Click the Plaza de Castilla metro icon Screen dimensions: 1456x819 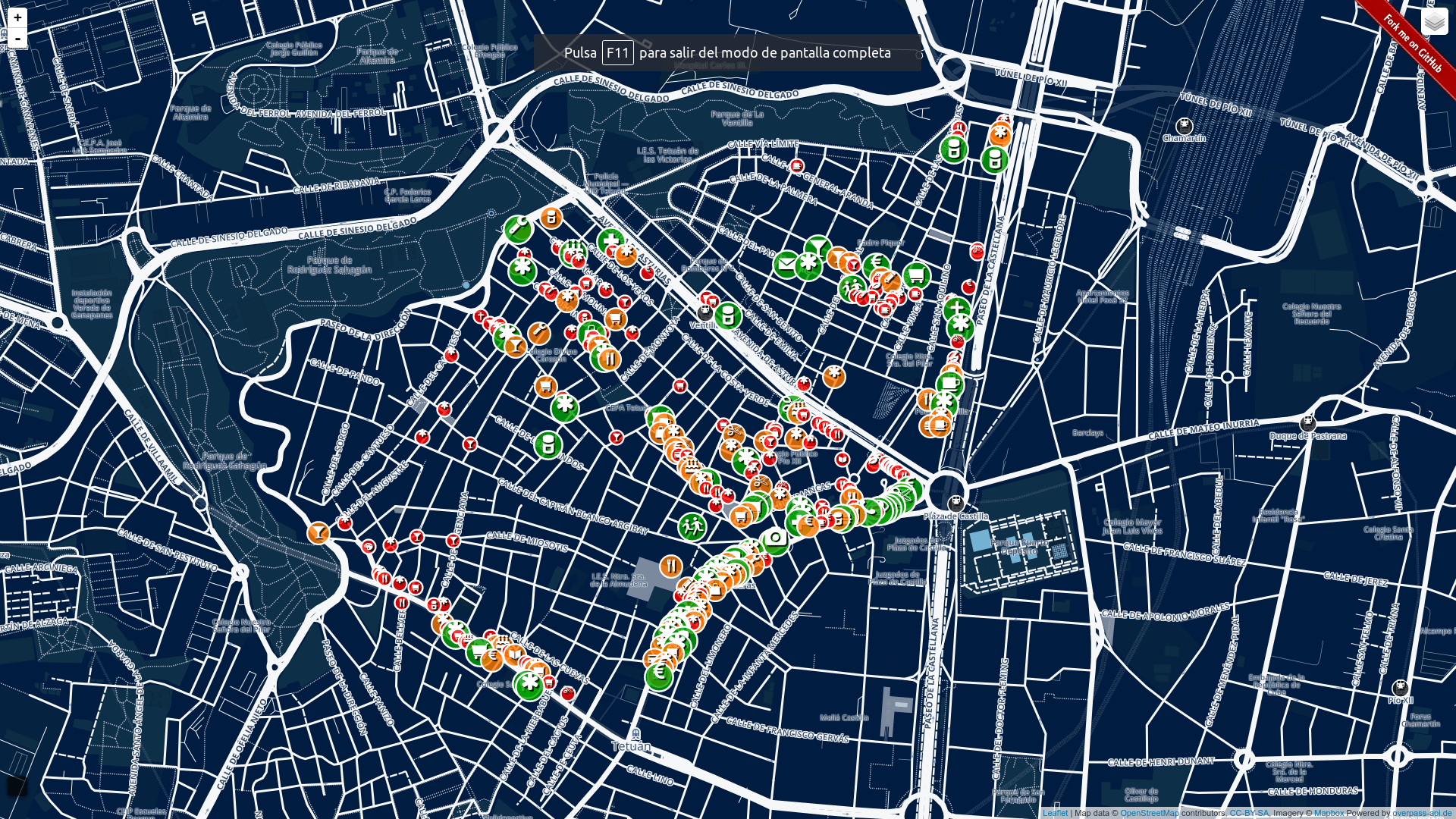pos(955,503)
